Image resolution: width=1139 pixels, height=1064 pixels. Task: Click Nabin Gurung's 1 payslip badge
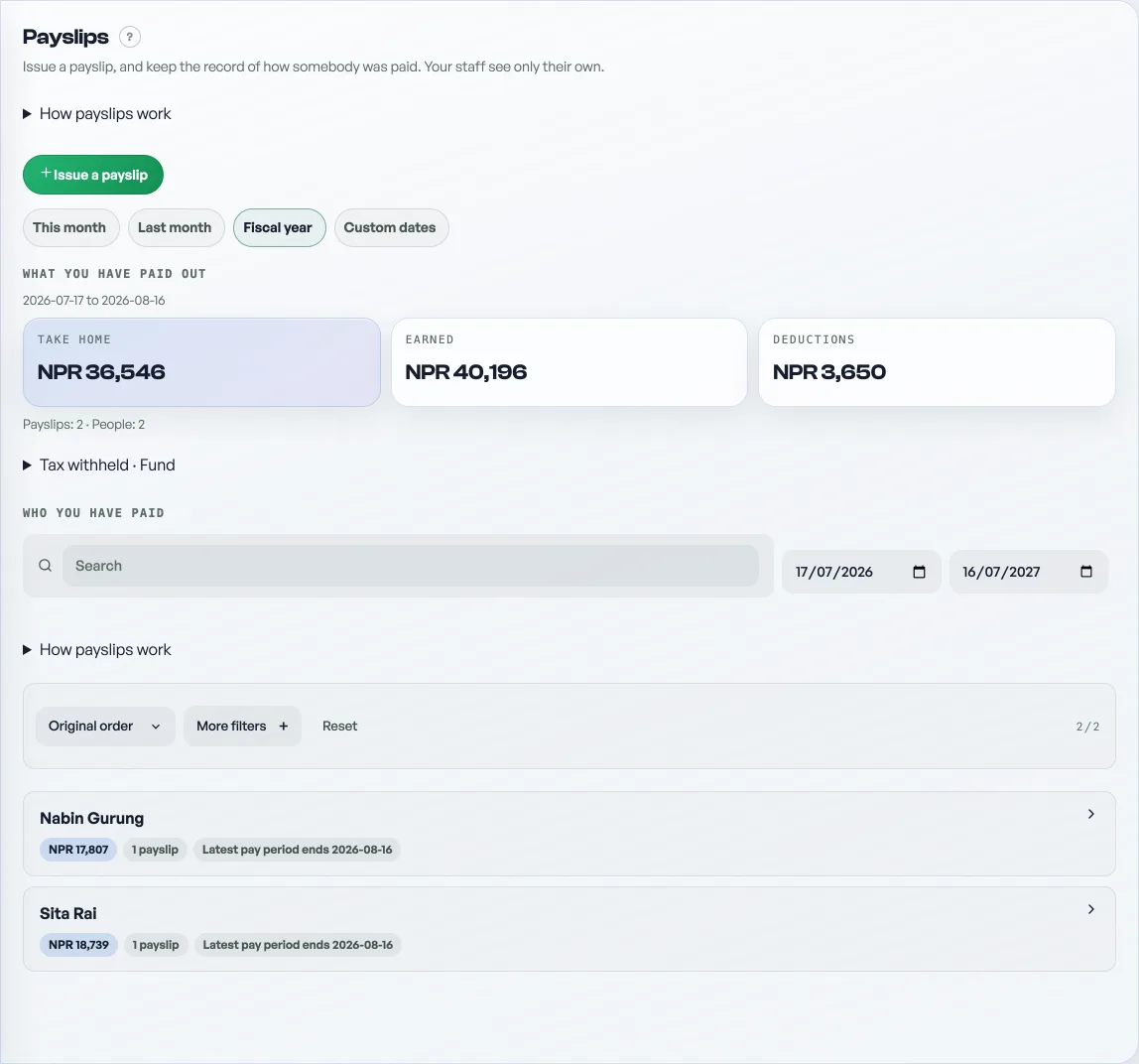tap(155, 850)
